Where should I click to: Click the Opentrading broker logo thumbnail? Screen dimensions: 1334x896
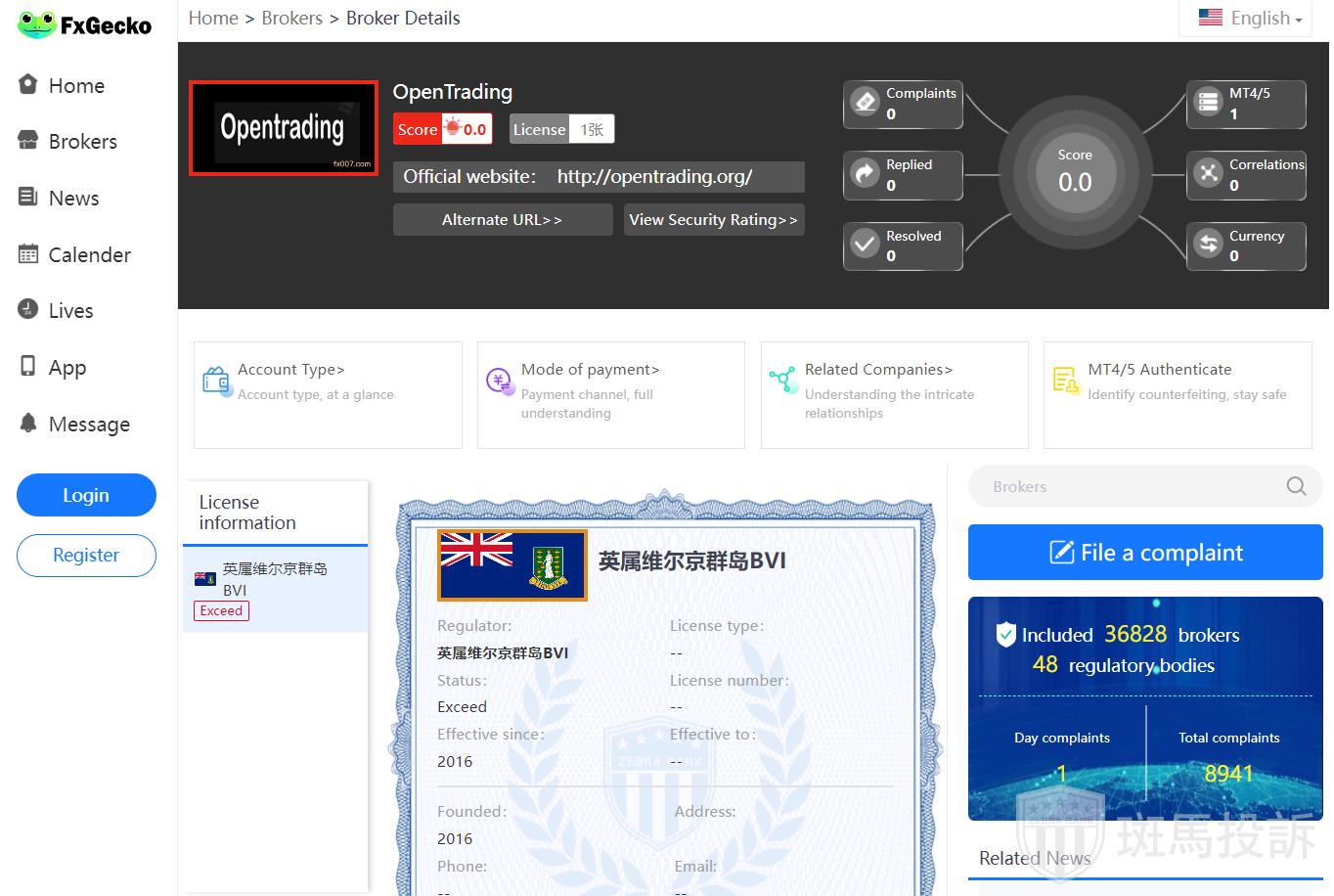283,128
